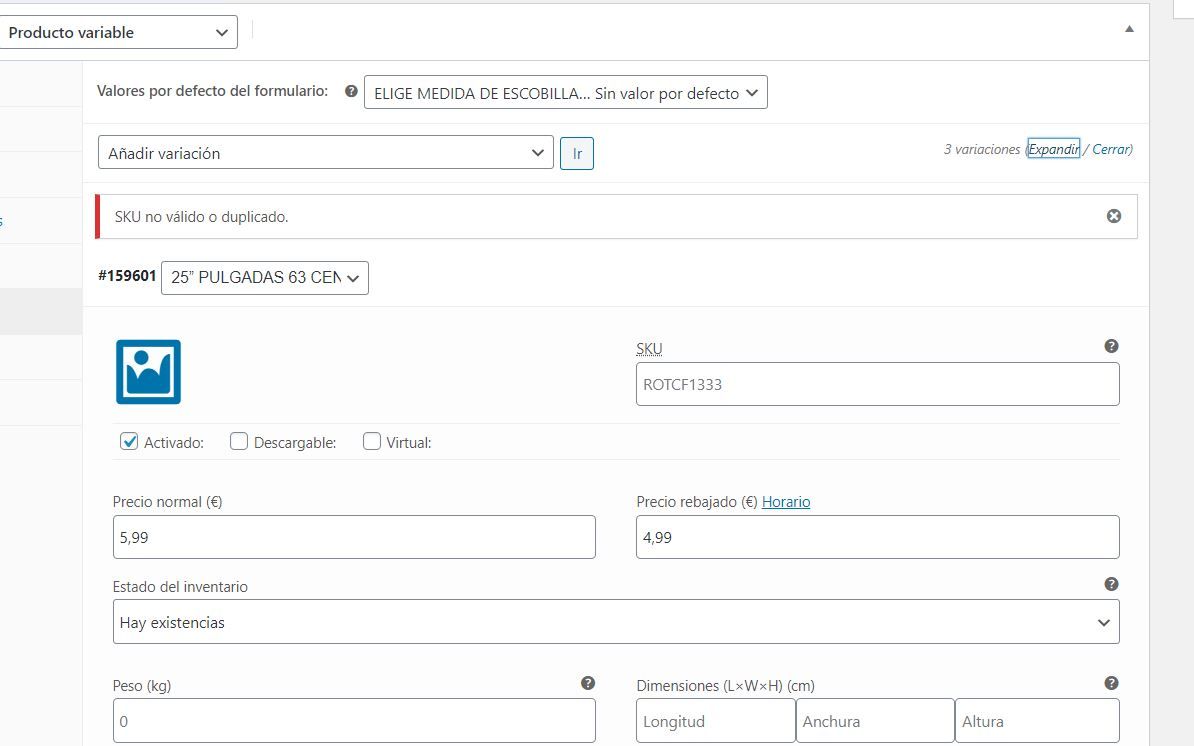
Task: Collapse the product data panel arrow
Action: (x=1129, y=29)
